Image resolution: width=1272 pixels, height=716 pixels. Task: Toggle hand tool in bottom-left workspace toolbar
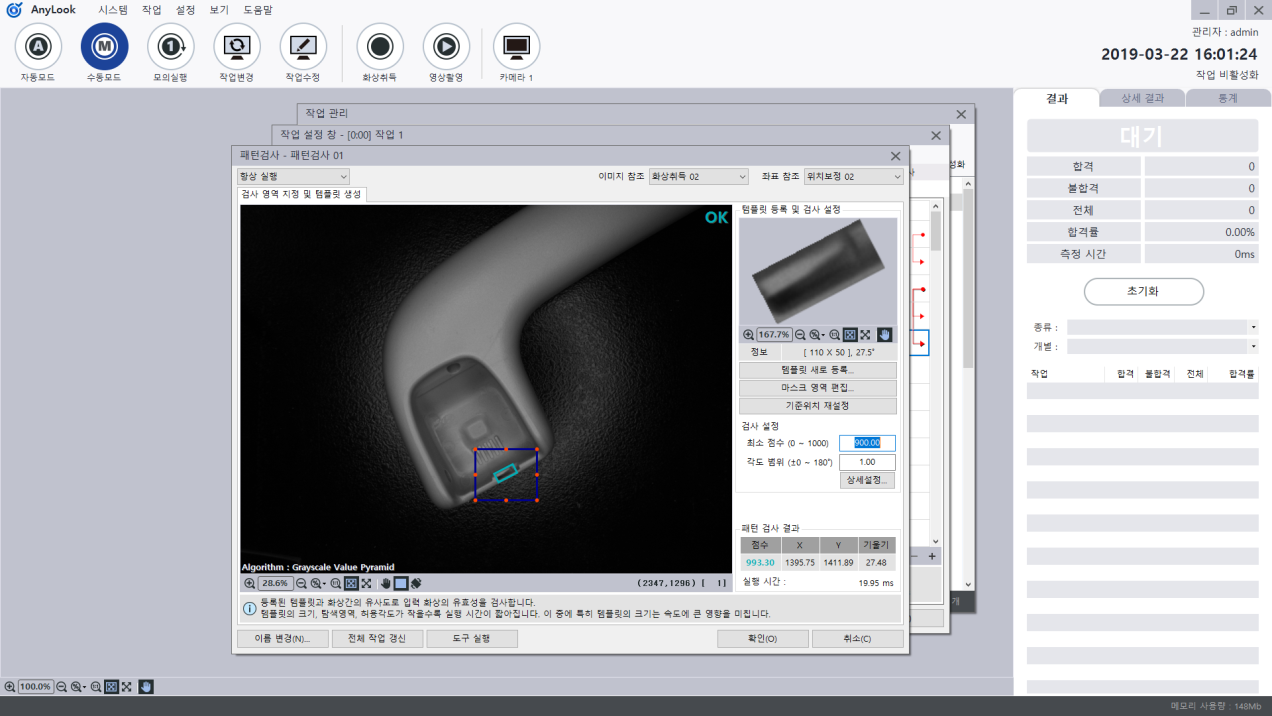click(x=146, y=687)
